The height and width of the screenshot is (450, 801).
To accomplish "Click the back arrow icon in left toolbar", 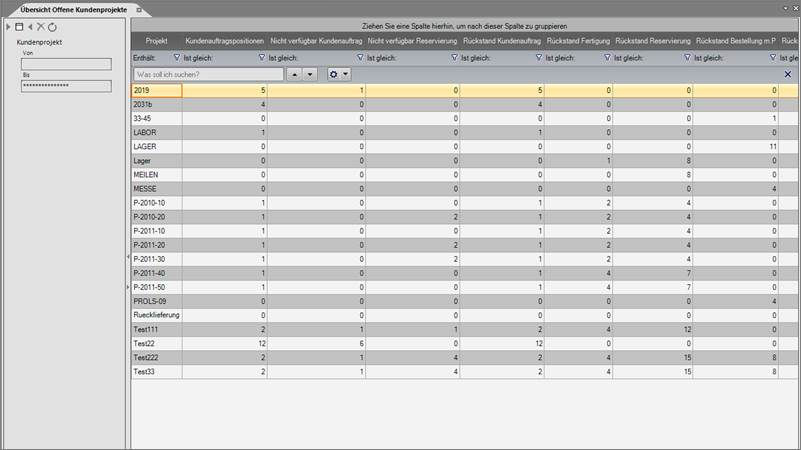I will (x=30, y=27).
